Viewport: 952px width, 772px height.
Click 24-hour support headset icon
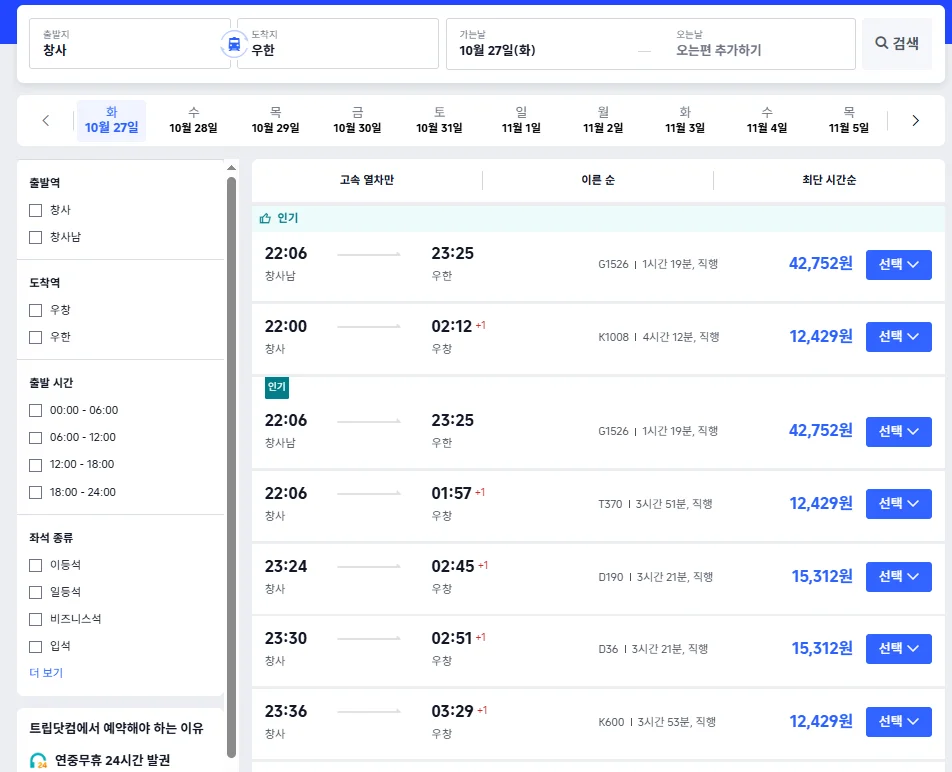(x=38, y=760)
